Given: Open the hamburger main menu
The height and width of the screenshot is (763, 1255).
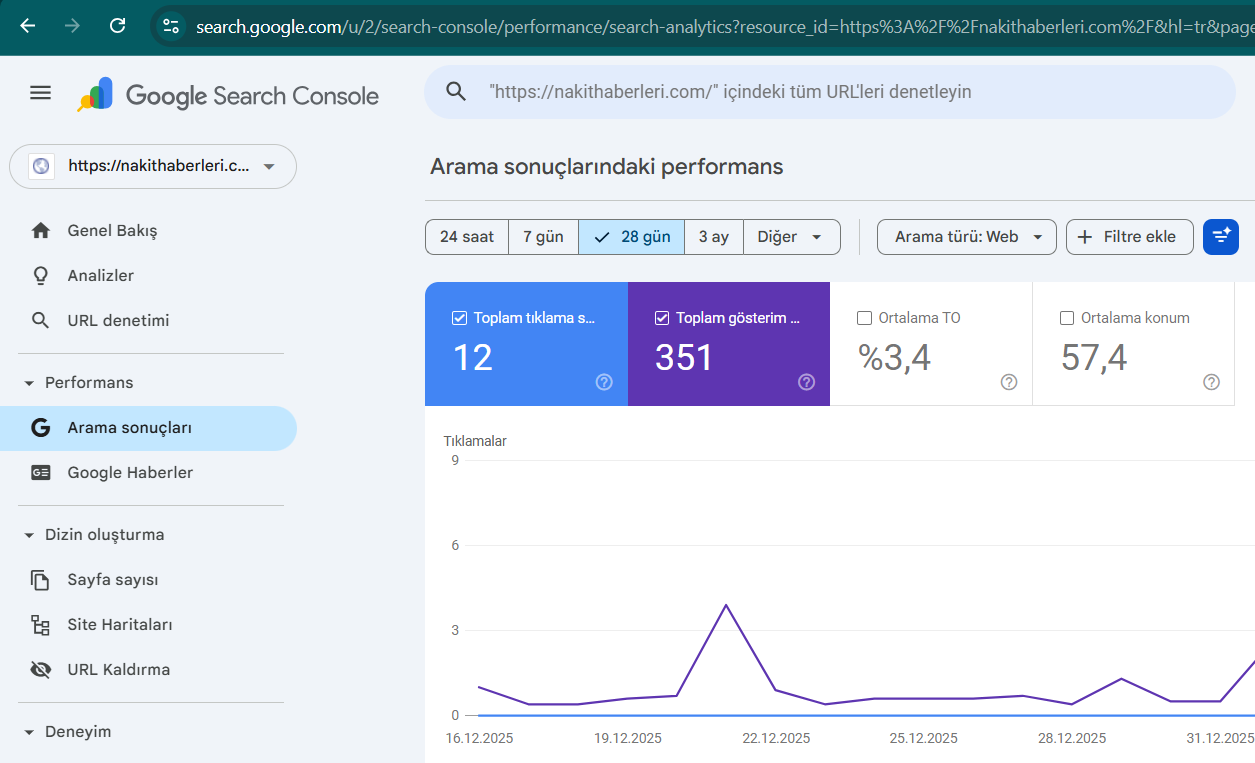Looking at the screenshot, I should click(40, 93).
